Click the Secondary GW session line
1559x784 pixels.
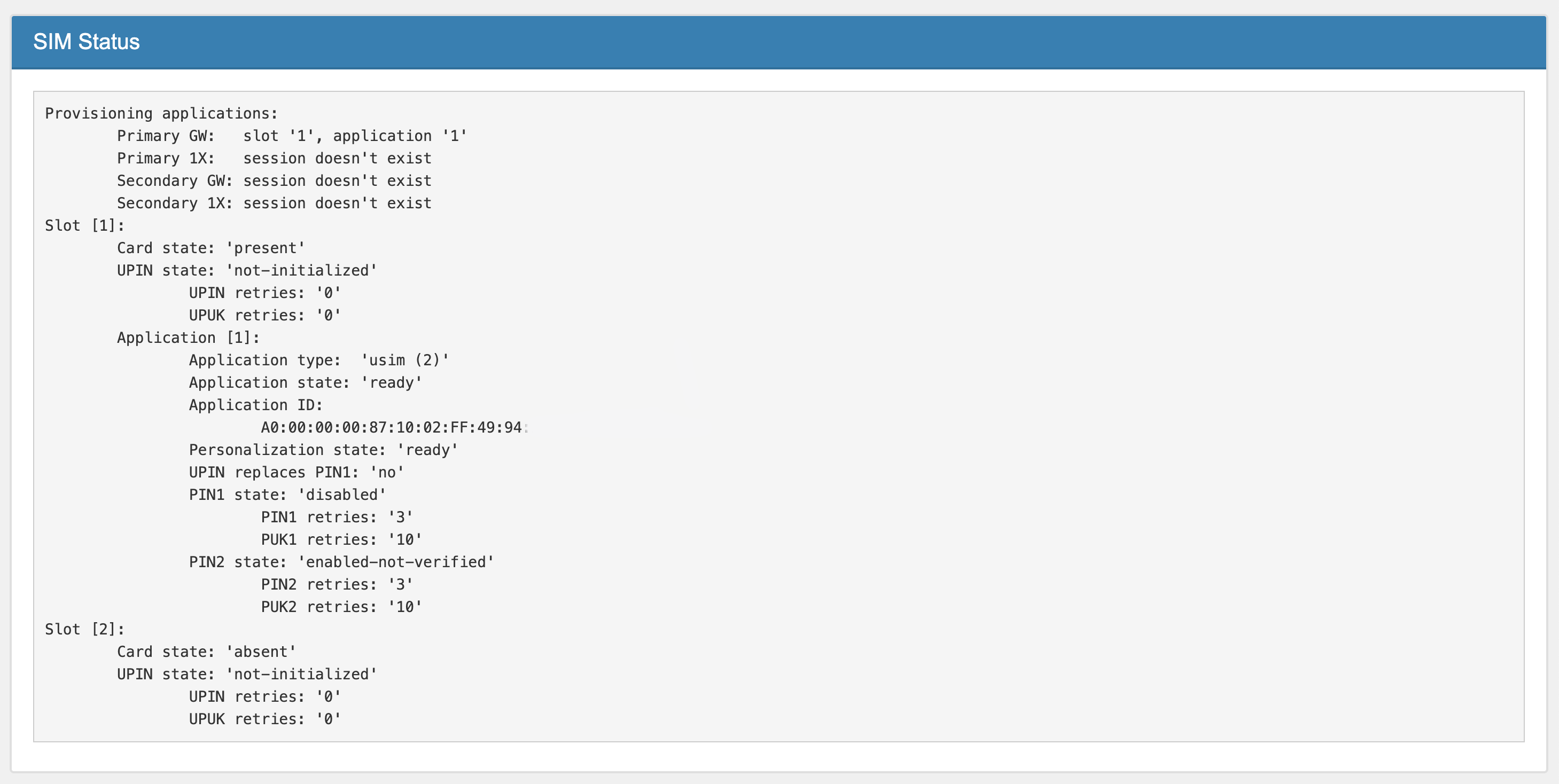[x=274, y=181]
